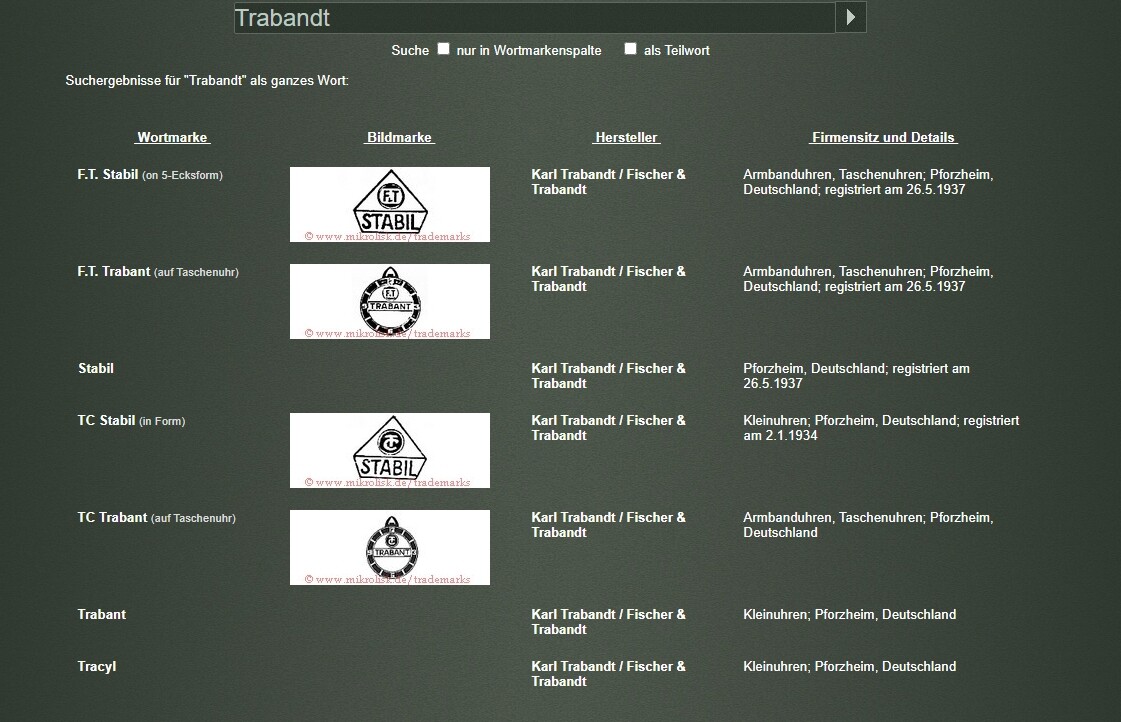1121x722 pixels.
Task: Click details text 'Kleinuhren; Pforzheim, Deutschland; registriert am 2.1.1934'
Action: coord(881,427)
